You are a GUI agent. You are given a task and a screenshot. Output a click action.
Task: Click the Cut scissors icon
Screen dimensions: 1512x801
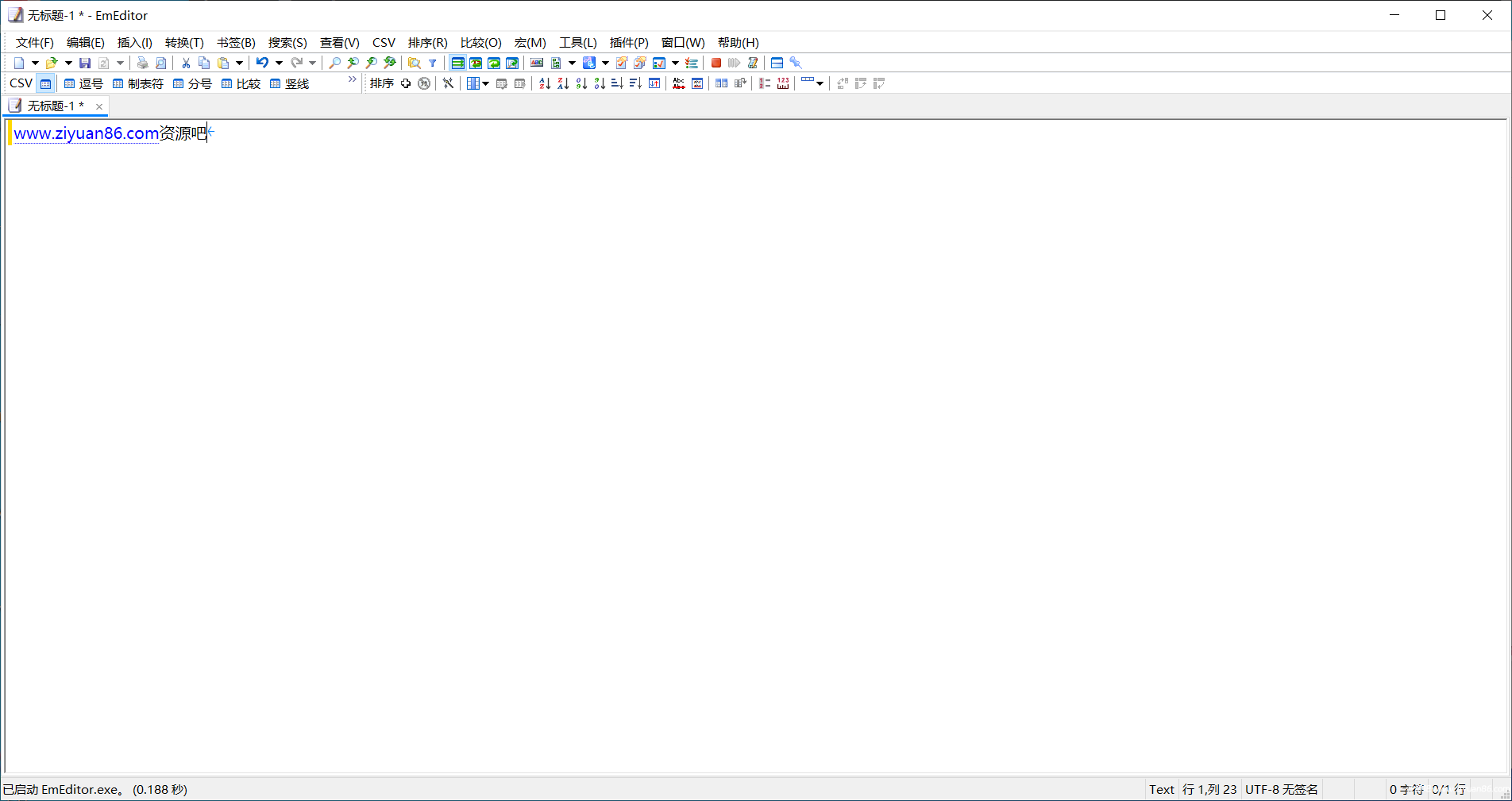pos(186,63)
